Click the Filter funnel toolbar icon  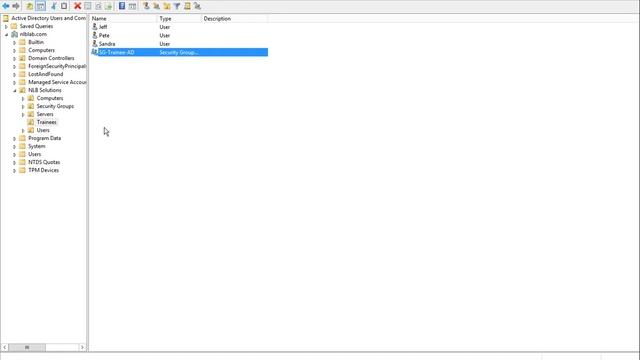coord(177,6)
